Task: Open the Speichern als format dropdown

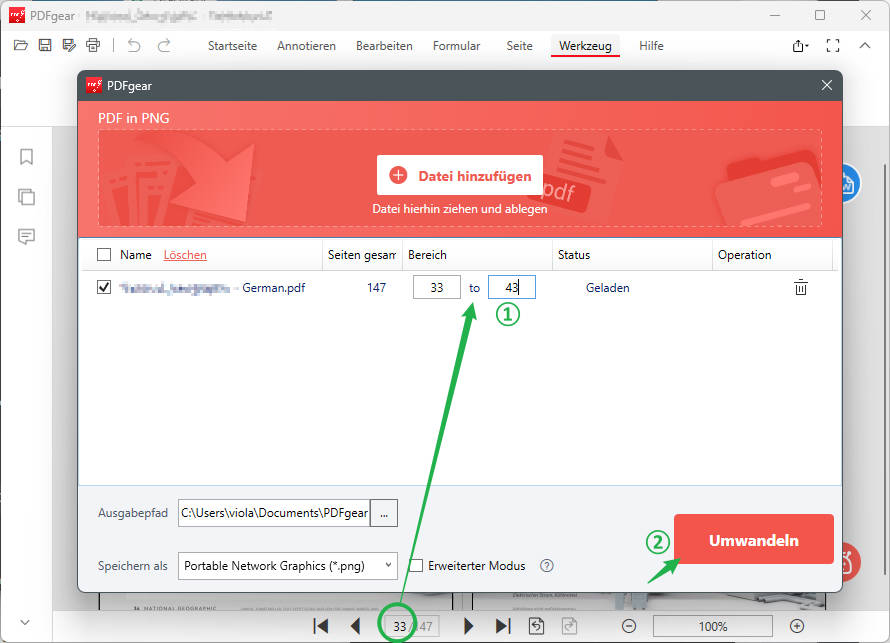Action: coord(288,566)
